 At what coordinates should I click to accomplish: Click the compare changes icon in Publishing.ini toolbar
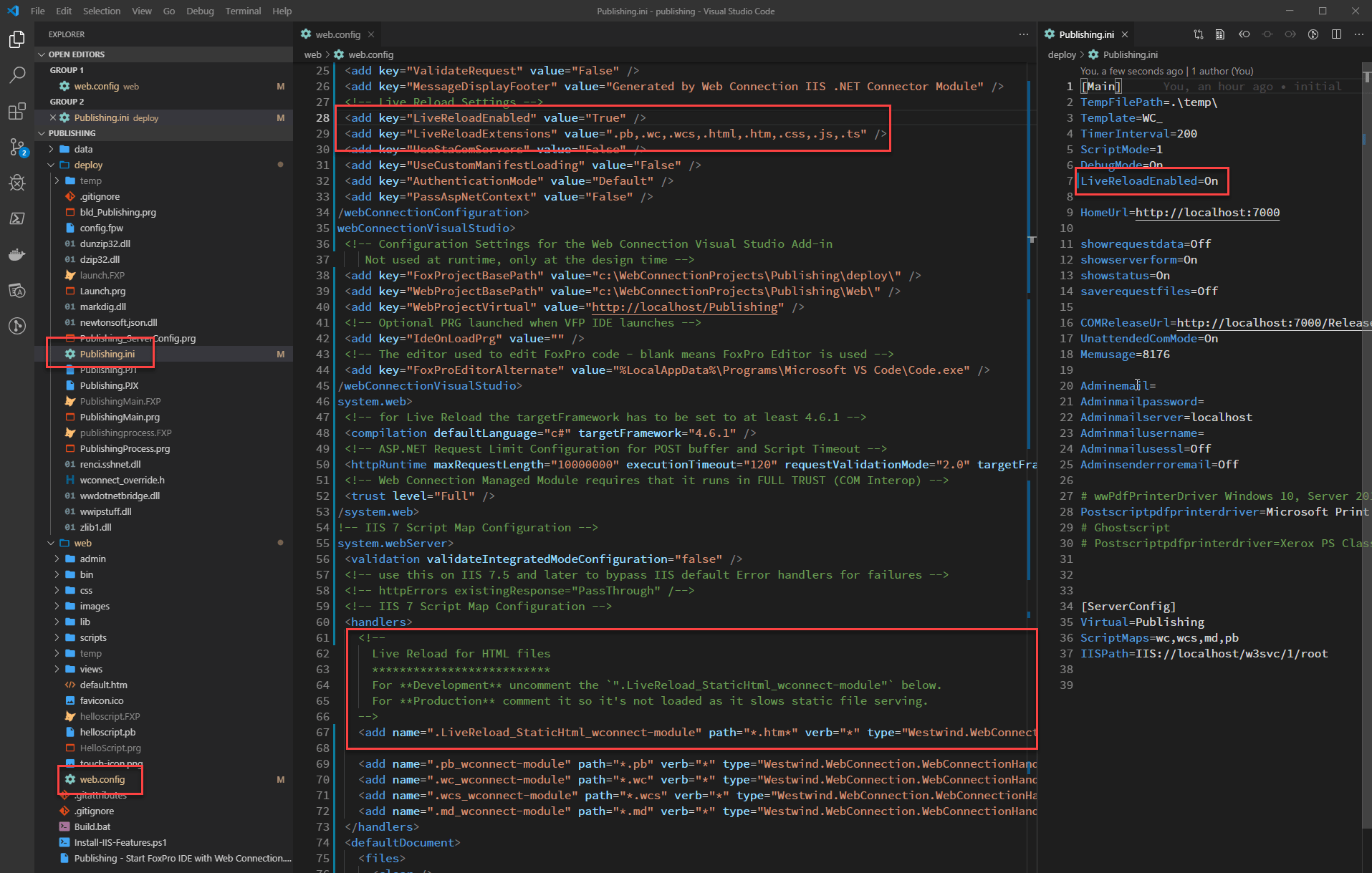(1199, 34)
